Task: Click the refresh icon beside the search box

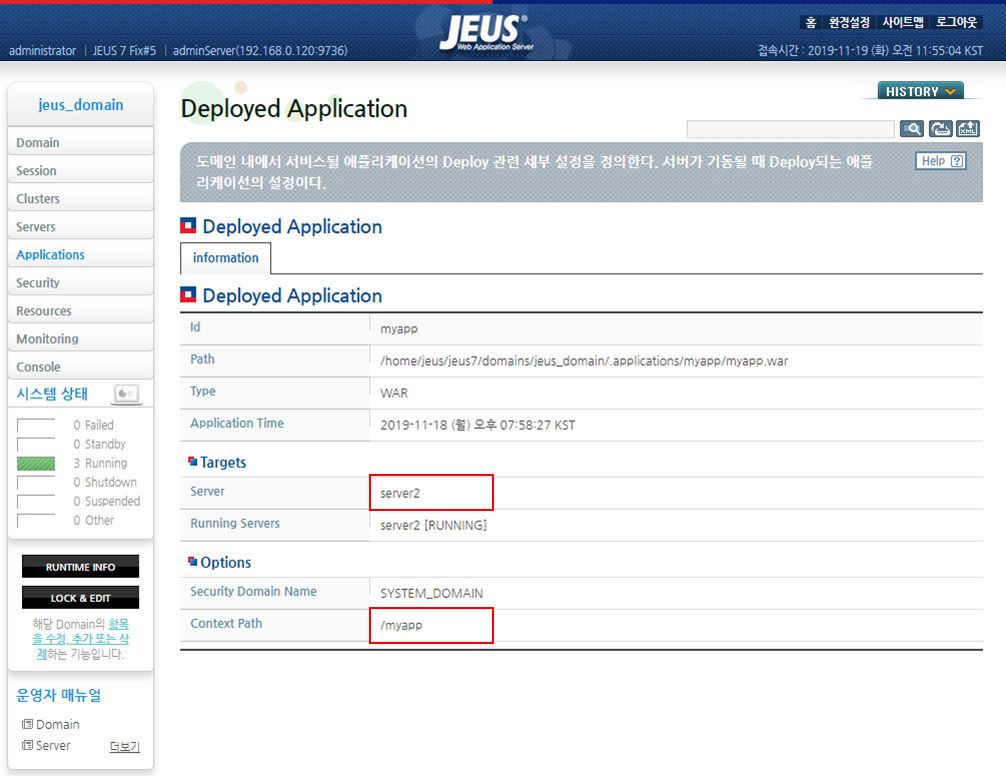Action: [x=940, y=129]
